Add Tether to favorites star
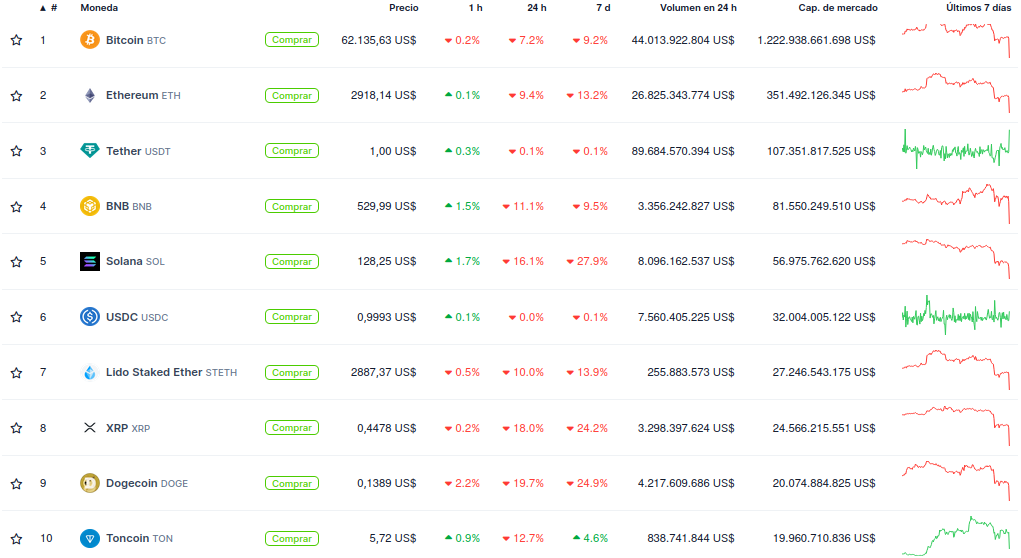 [16, 150]
